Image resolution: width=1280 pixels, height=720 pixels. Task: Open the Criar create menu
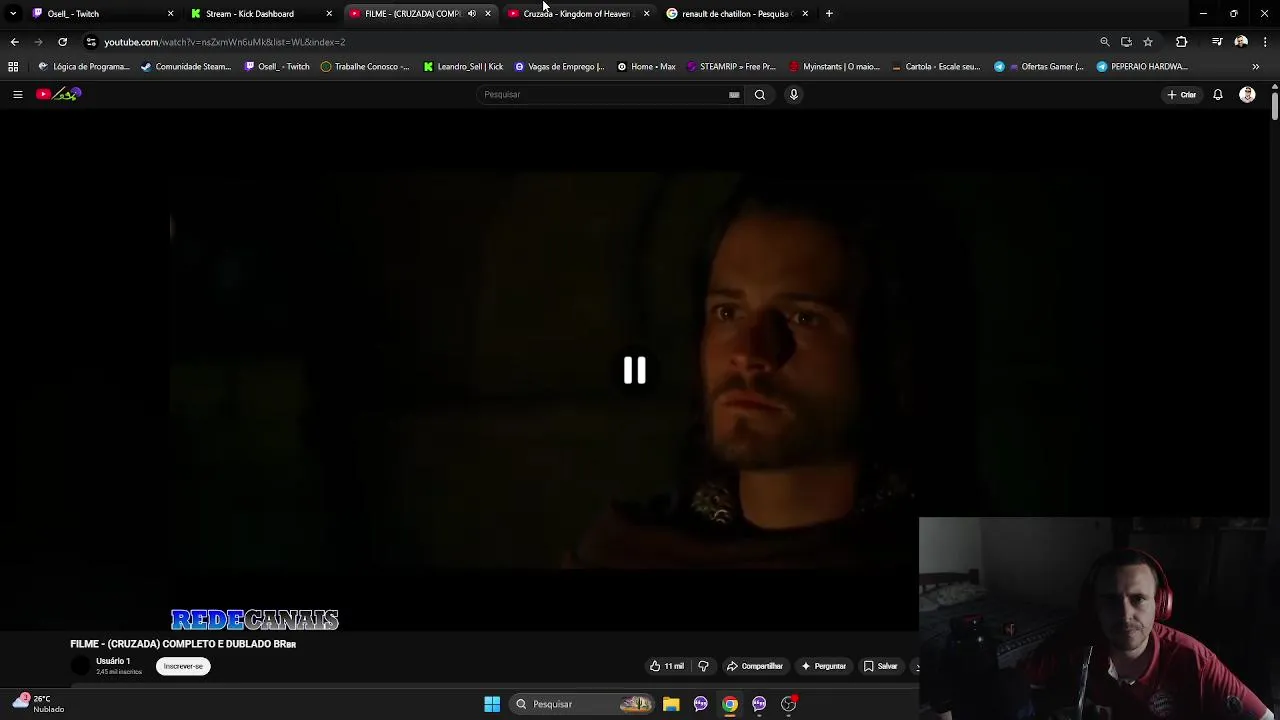[1181, 95]
